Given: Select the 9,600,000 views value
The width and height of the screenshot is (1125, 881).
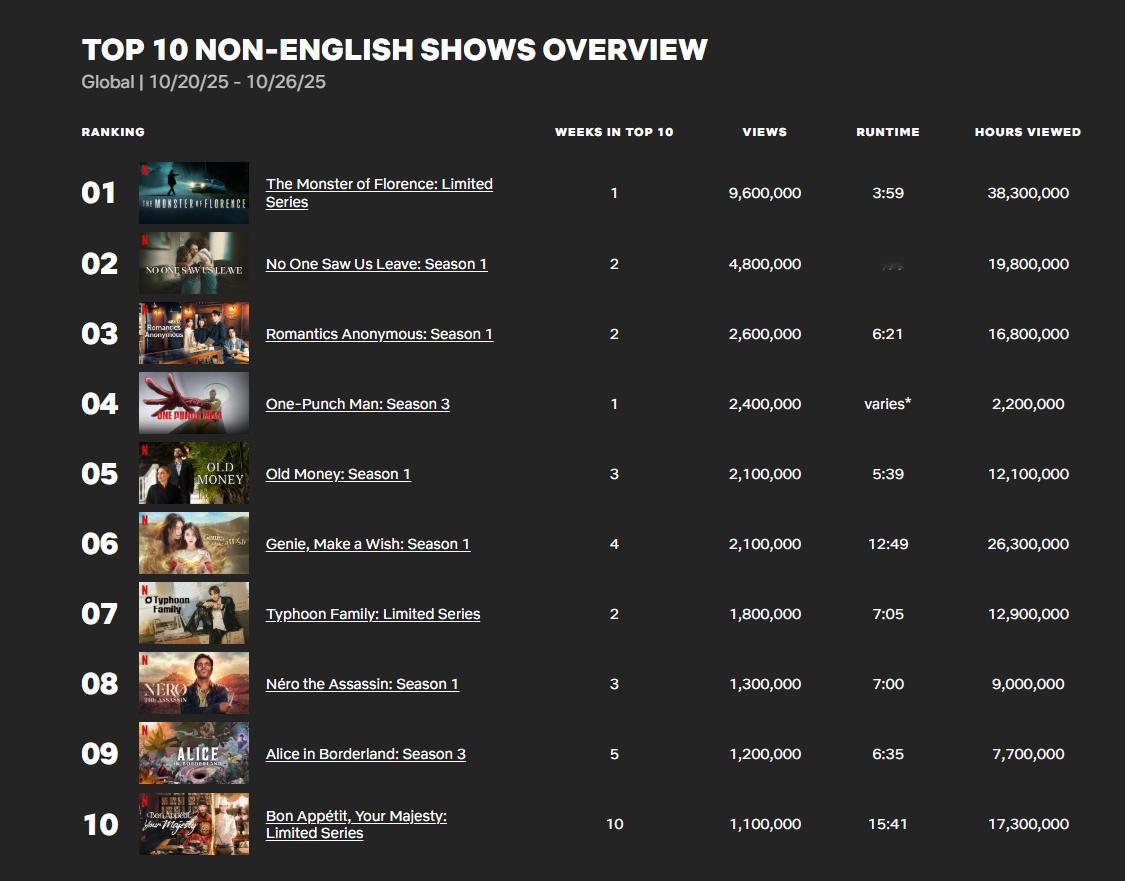Looking at the screenshot, I should coord(765,193).
